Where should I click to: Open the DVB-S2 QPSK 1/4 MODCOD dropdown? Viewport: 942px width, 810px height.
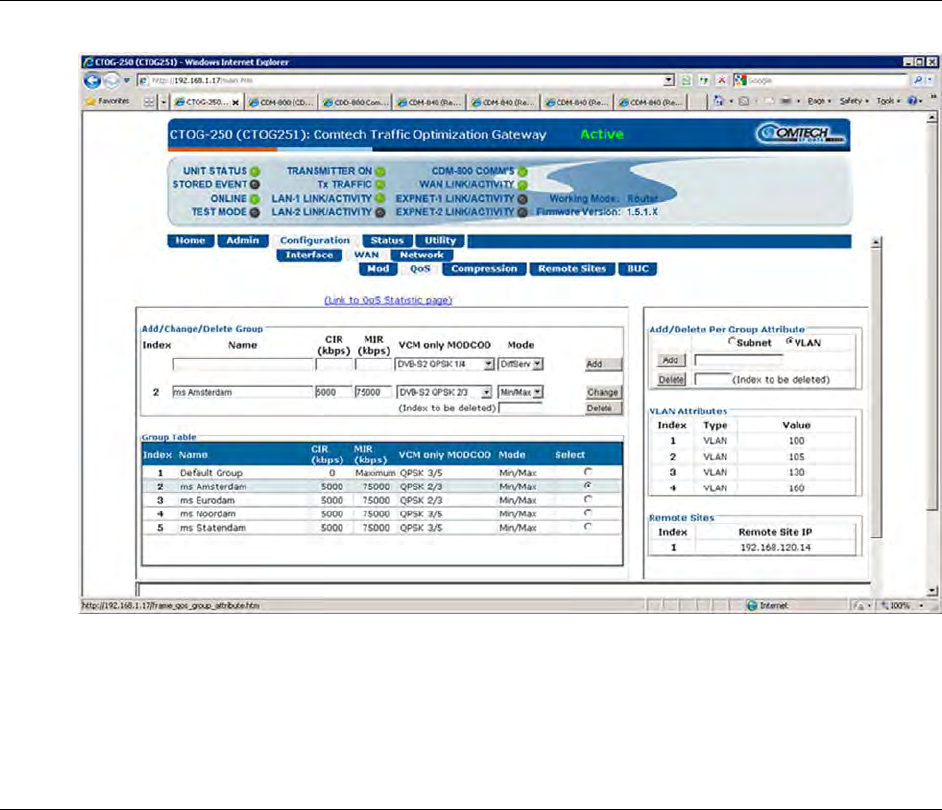(445, 365)
